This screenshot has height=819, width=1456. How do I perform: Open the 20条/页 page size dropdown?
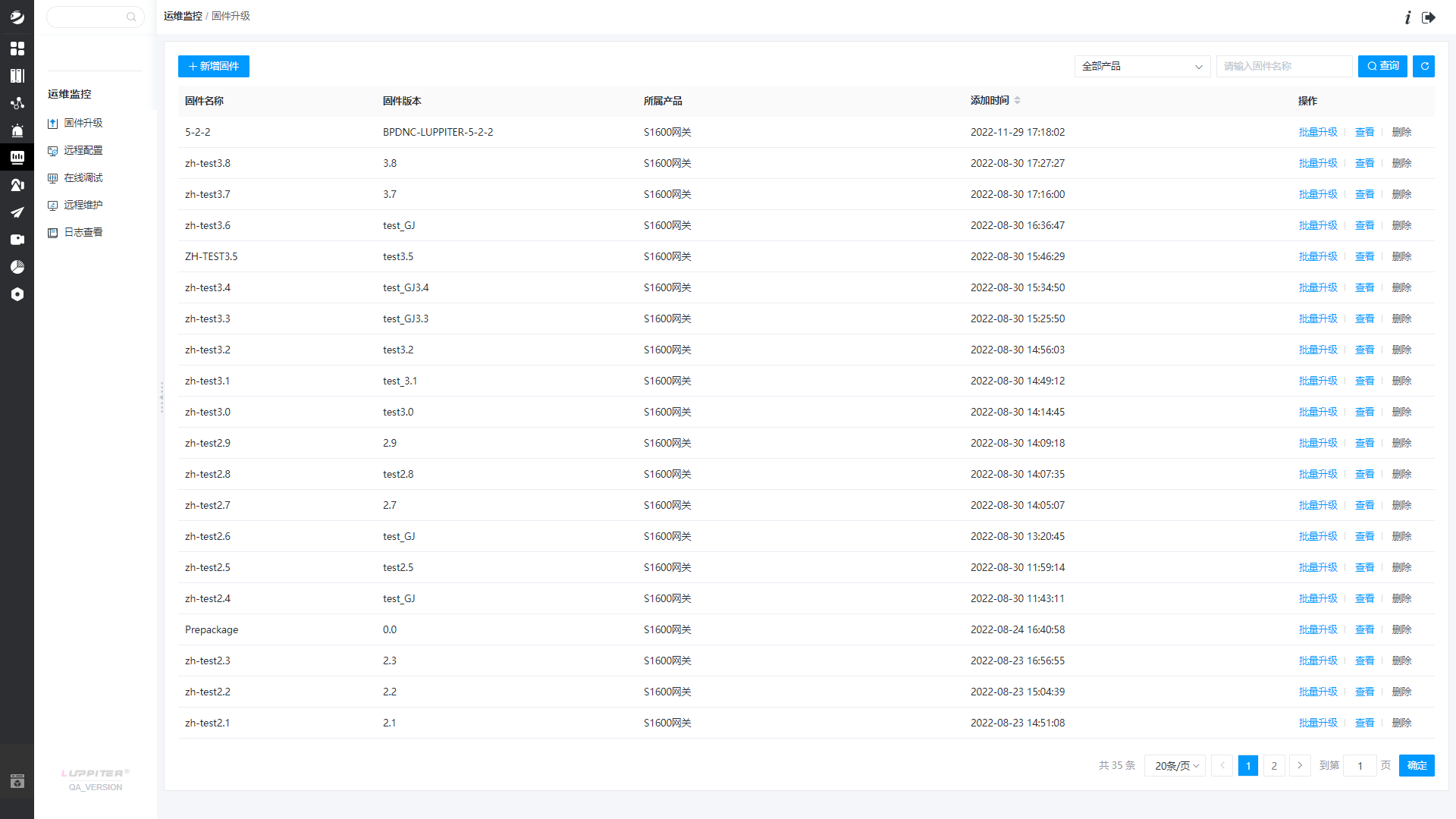[x=1175, y=766]
